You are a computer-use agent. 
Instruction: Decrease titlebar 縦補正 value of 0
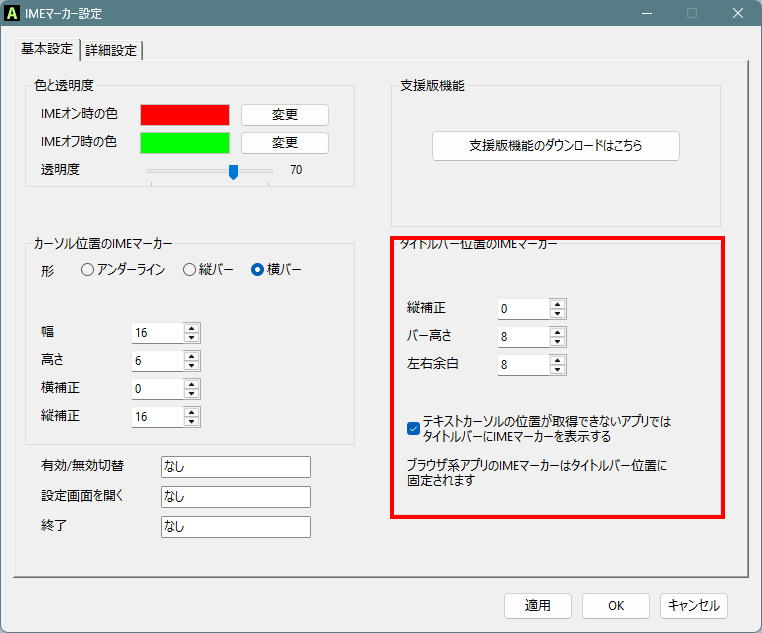pyautogui.click(x=557, y=314)
